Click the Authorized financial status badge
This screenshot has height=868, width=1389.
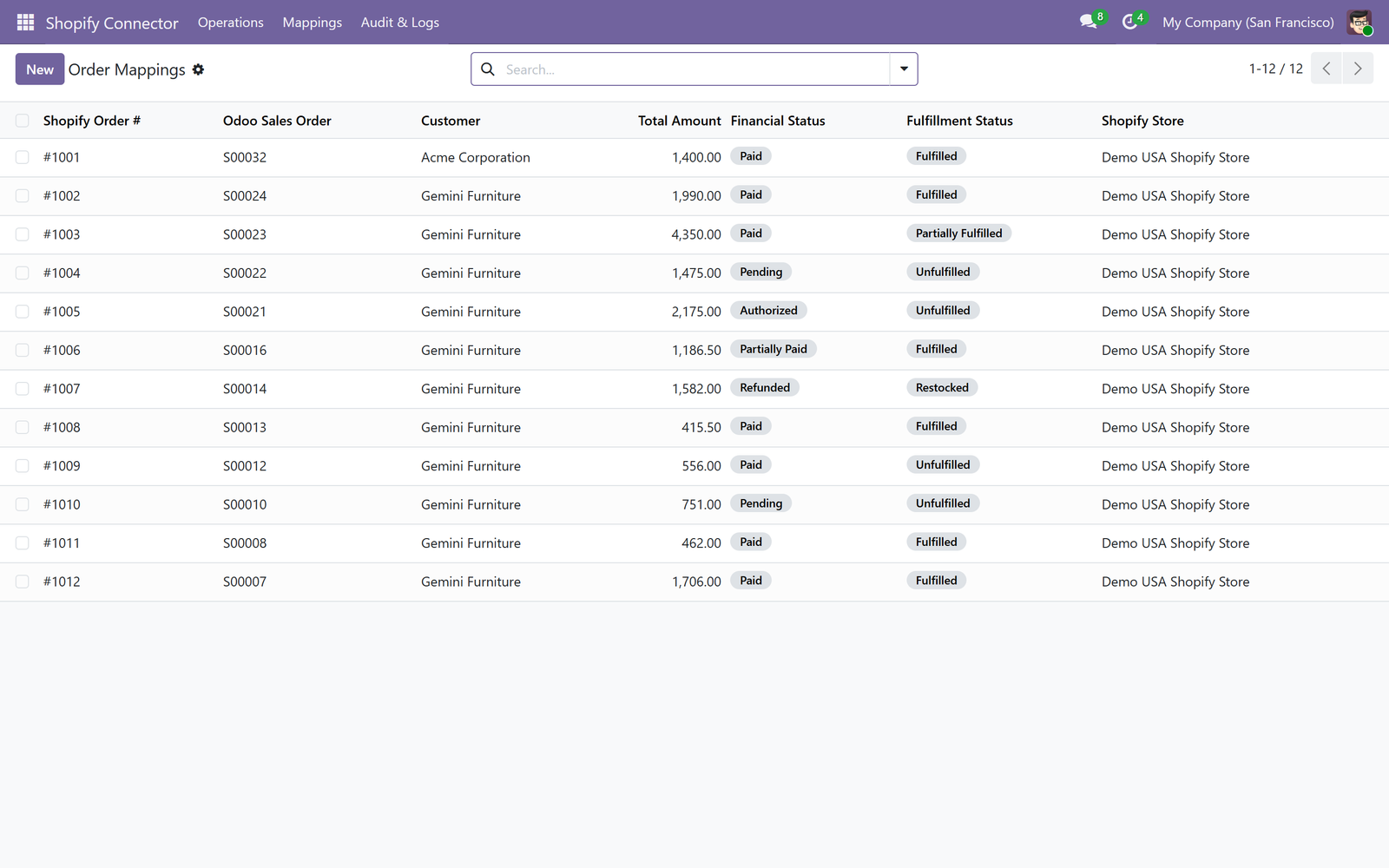point(768,311)
